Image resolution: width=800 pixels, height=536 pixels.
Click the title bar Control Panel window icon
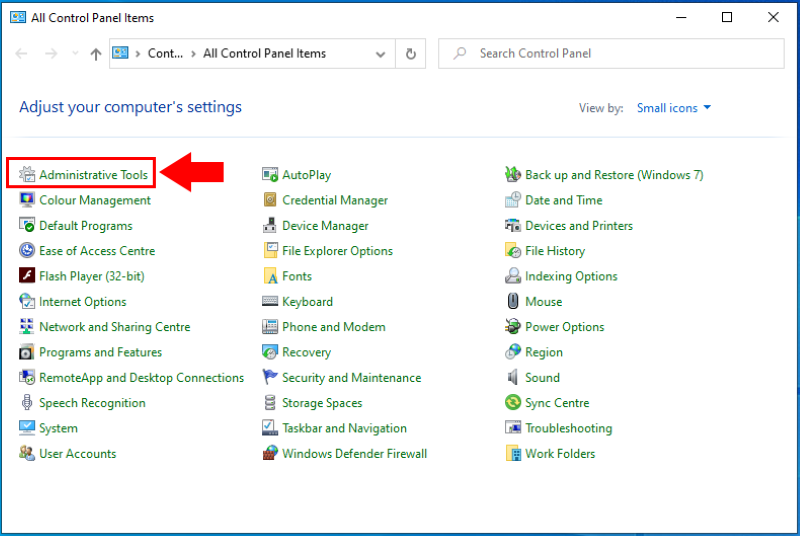pos(18,17)
